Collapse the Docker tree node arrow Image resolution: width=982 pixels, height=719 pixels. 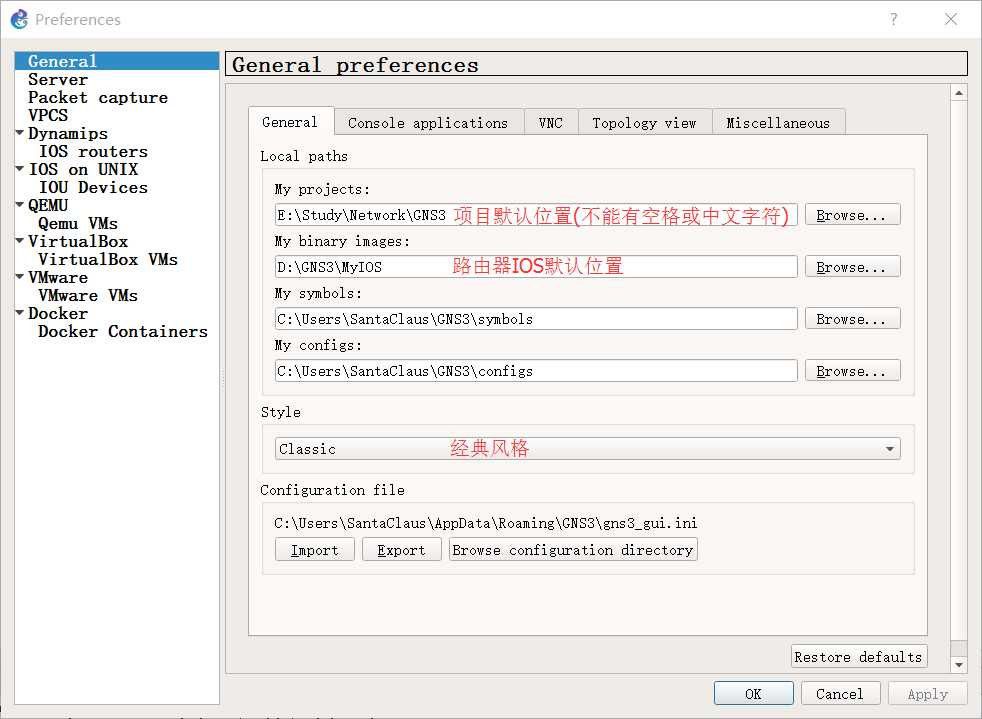[x=20, y=313]
